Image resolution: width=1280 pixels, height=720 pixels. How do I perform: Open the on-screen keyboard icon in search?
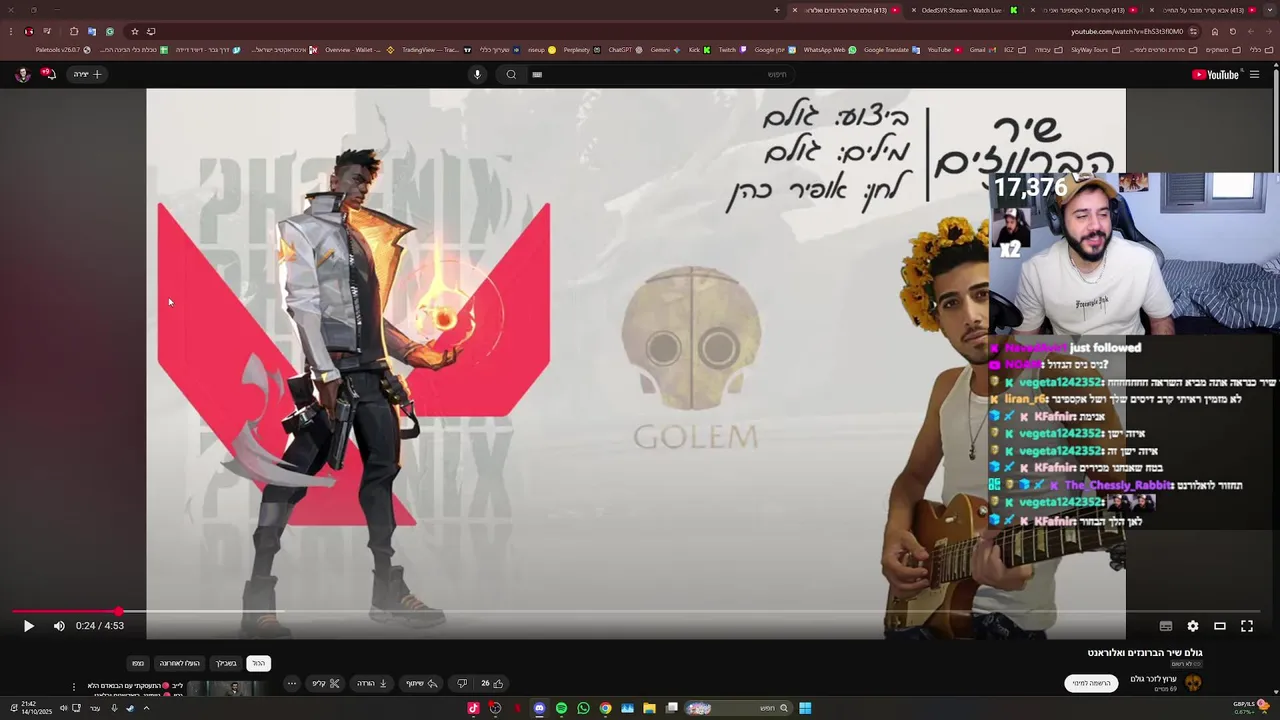537,74
